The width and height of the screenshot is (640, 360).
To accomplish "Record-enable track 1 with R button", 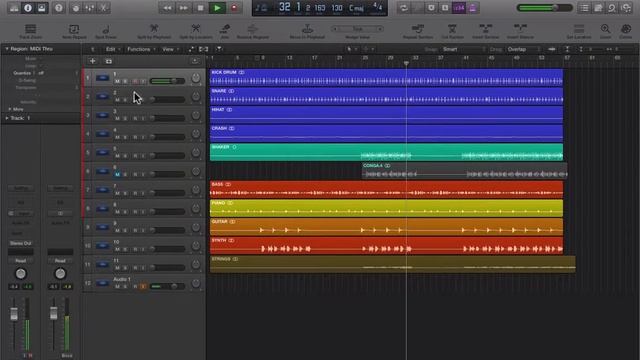I will pos(135,81).
